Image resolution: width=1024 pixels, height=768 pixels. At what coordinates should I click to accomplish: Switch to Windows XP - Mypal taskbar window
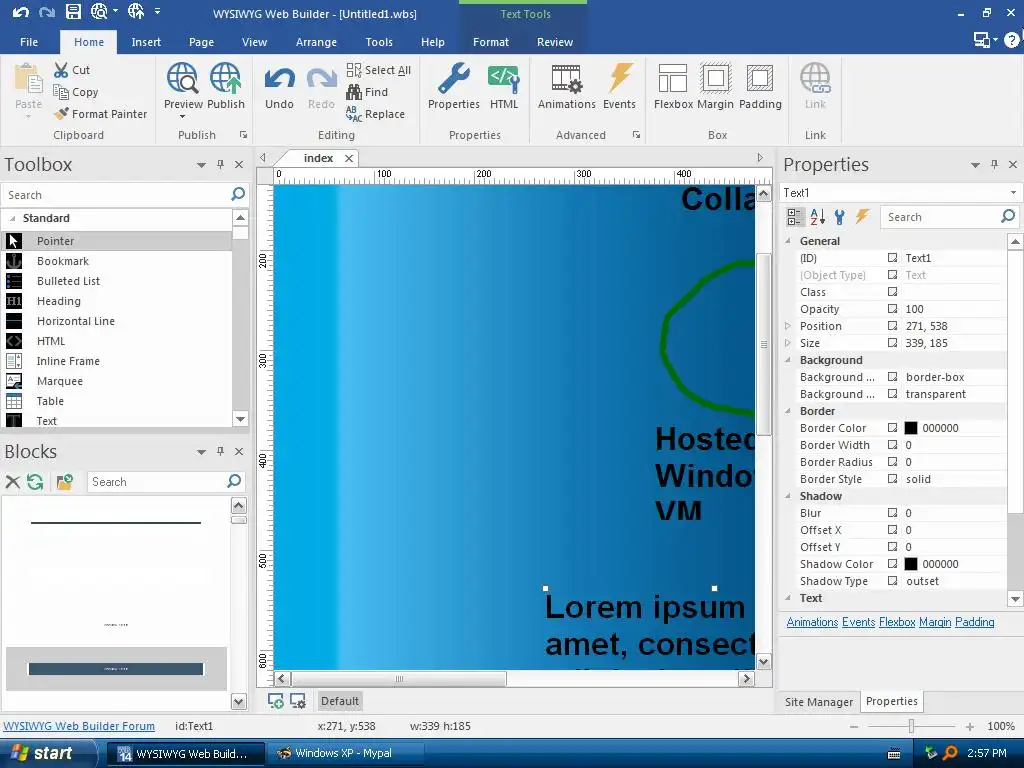click(x=344, y=753)
